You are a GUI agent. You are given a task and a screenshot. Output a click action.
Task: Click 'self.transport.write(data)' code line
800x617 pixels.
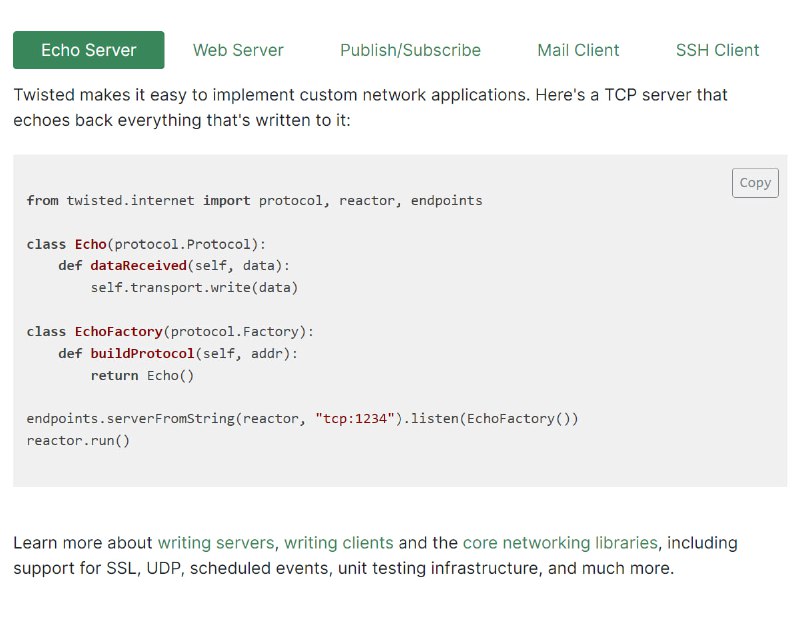click(x=194, y=288)
